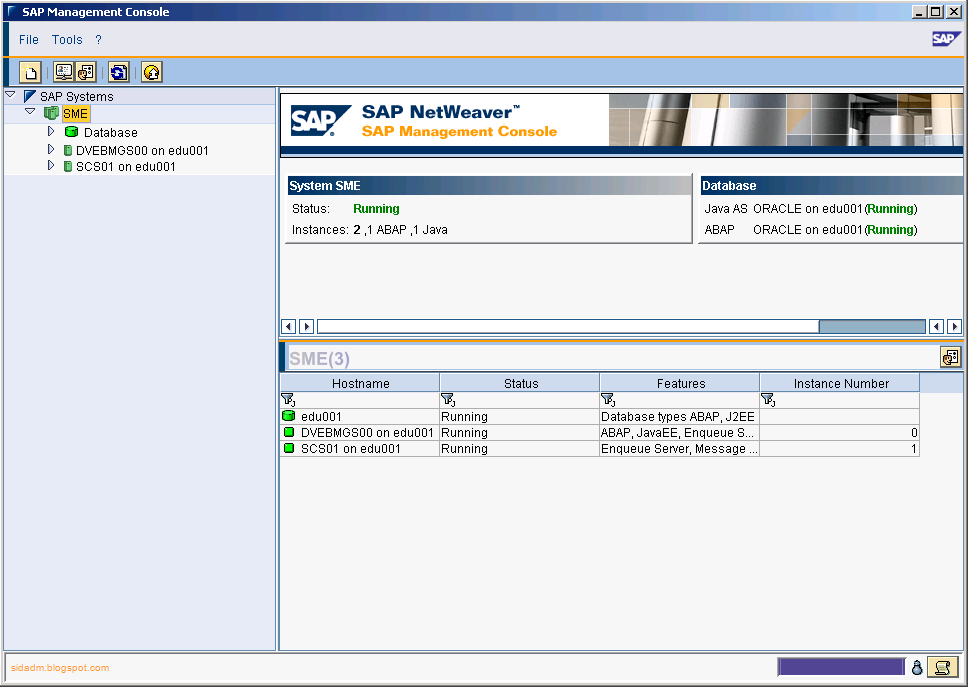This screenshot has height=687, width=968.
Task: Expand the SCS01 on edu001 node
Action: point(51,165)
